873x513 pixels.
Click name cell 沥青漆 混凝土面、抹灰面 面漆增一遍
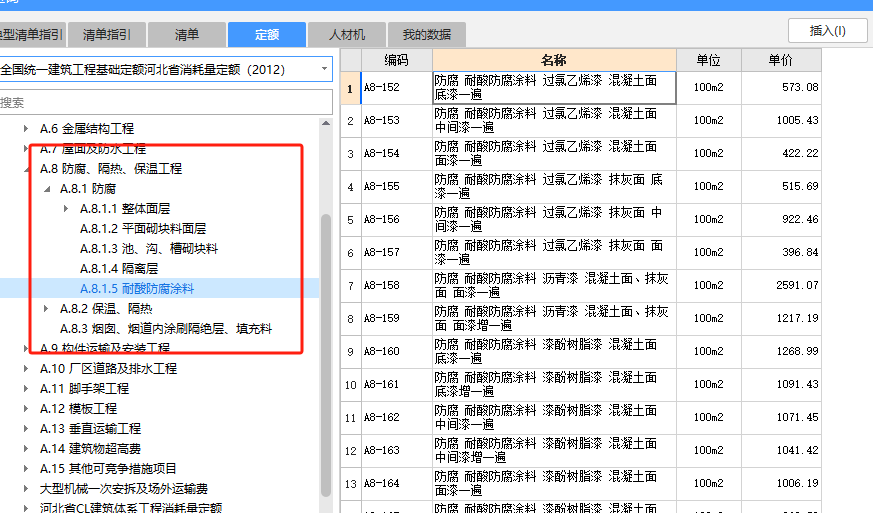[x=554, y=319]
